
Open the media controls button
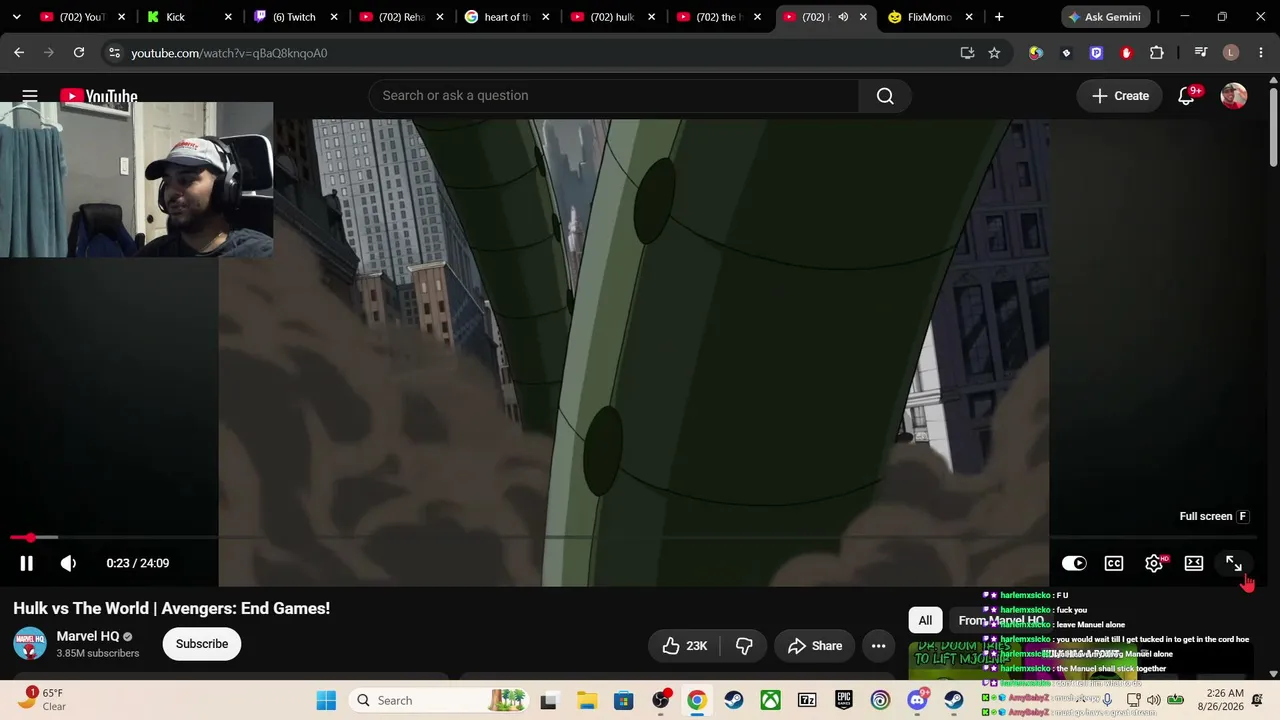1201,53
